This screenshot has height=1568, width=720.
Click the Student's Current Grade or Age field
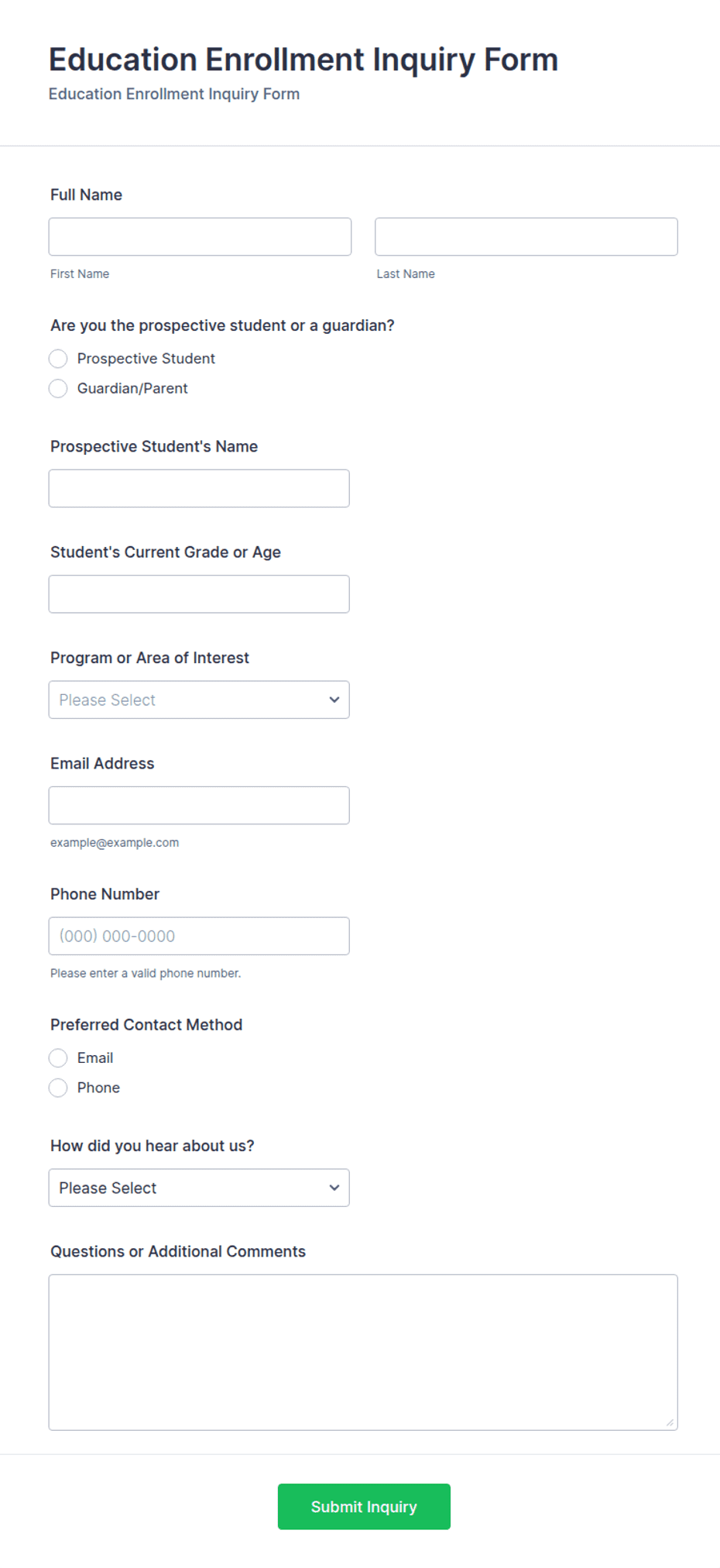[199, 594]
